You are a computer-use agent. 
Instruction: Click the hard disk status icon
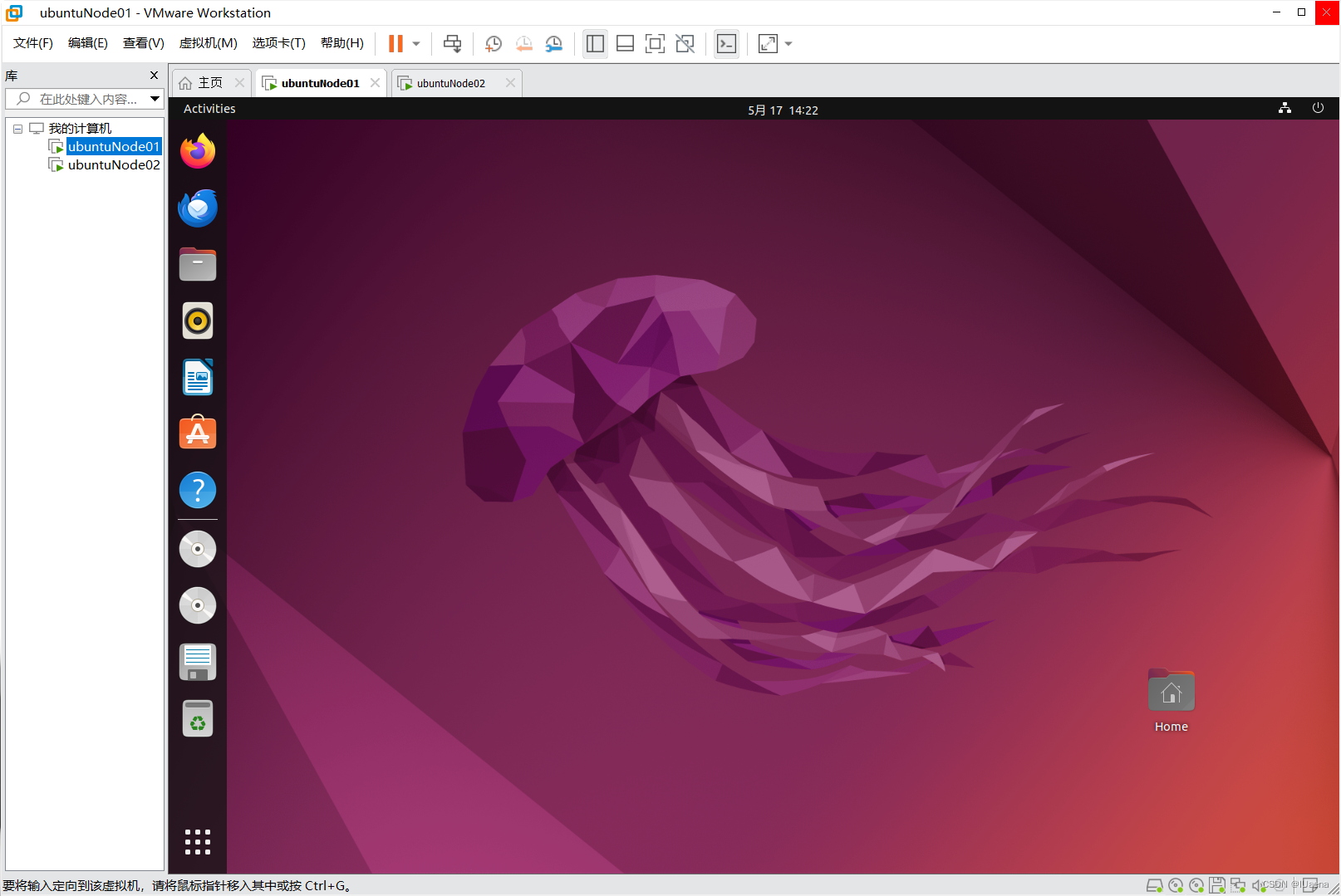(1154, 885)
